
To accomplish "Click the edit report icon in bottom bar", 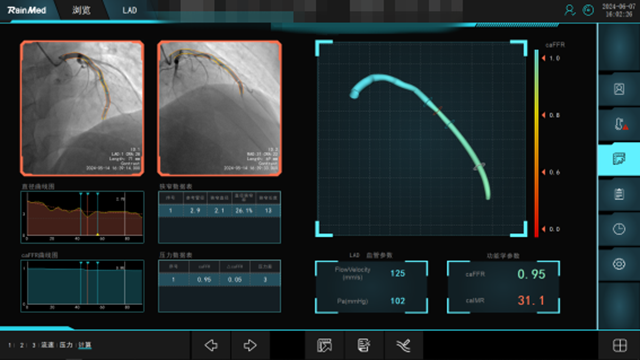I will click(x=364, y=345).
